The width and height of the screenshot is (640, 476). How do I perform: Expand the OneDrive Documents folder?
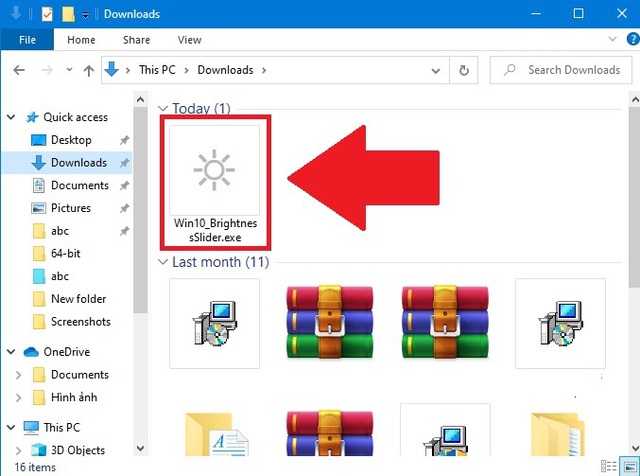(x=18, y=375)
